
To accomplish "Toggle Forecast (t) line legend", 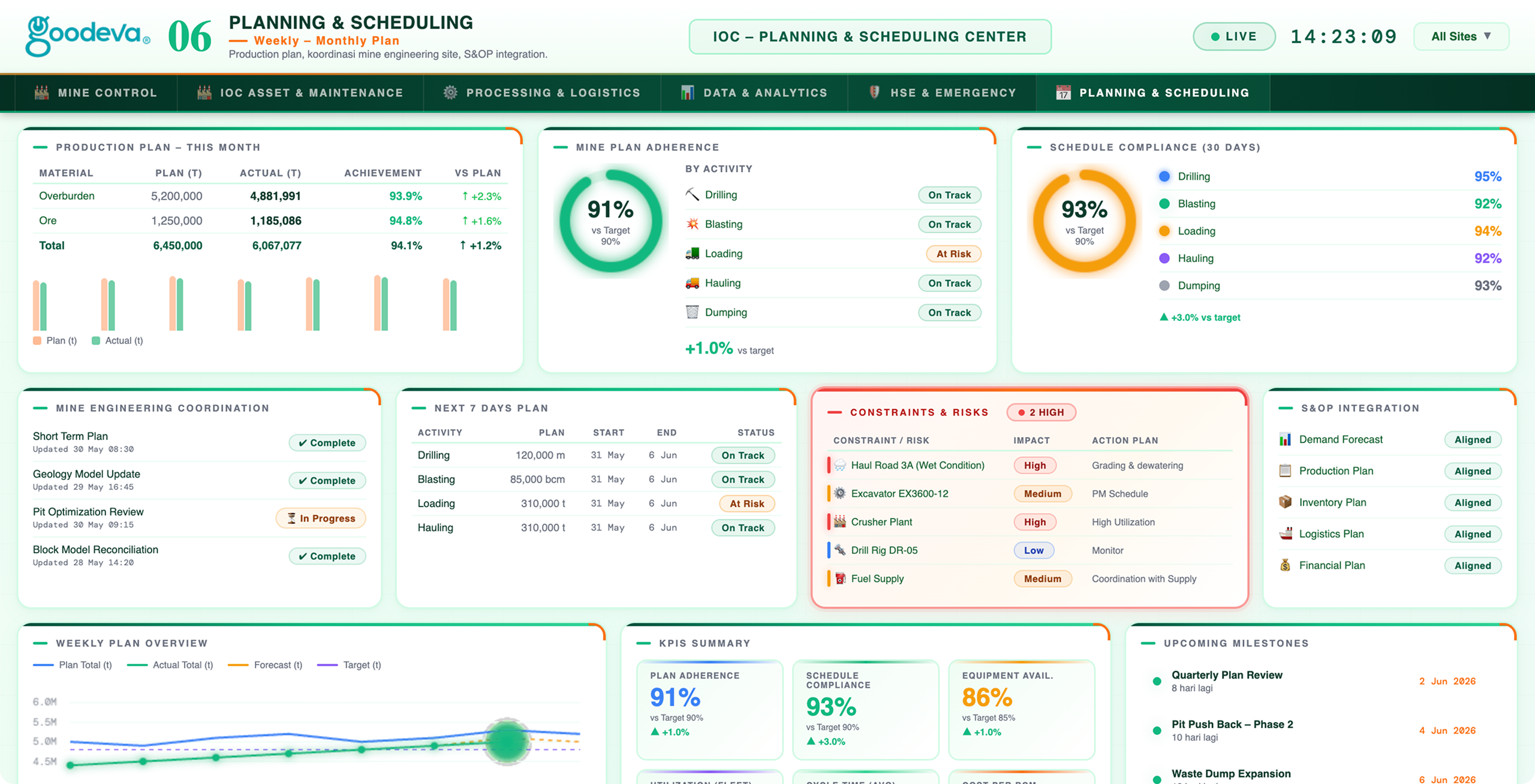I will click(265, 665).
